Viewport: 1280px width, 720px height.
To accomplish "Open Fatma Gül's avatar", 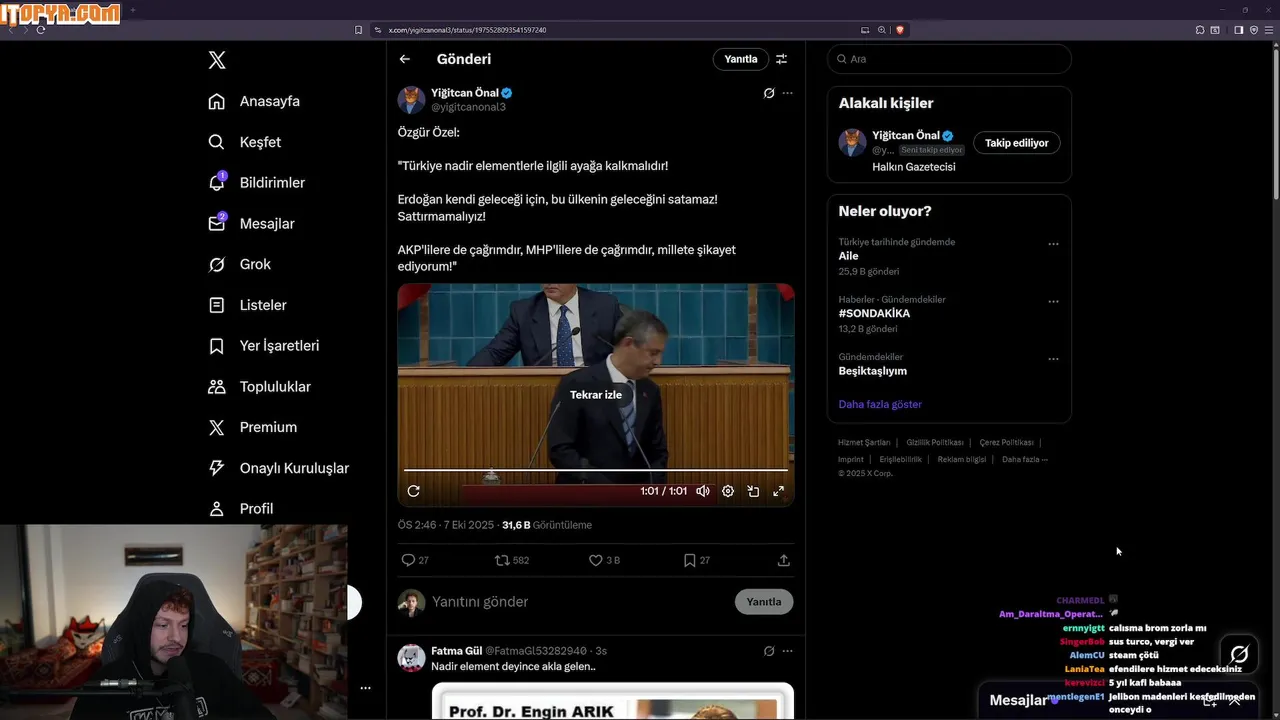I will (x=411, y=657).
